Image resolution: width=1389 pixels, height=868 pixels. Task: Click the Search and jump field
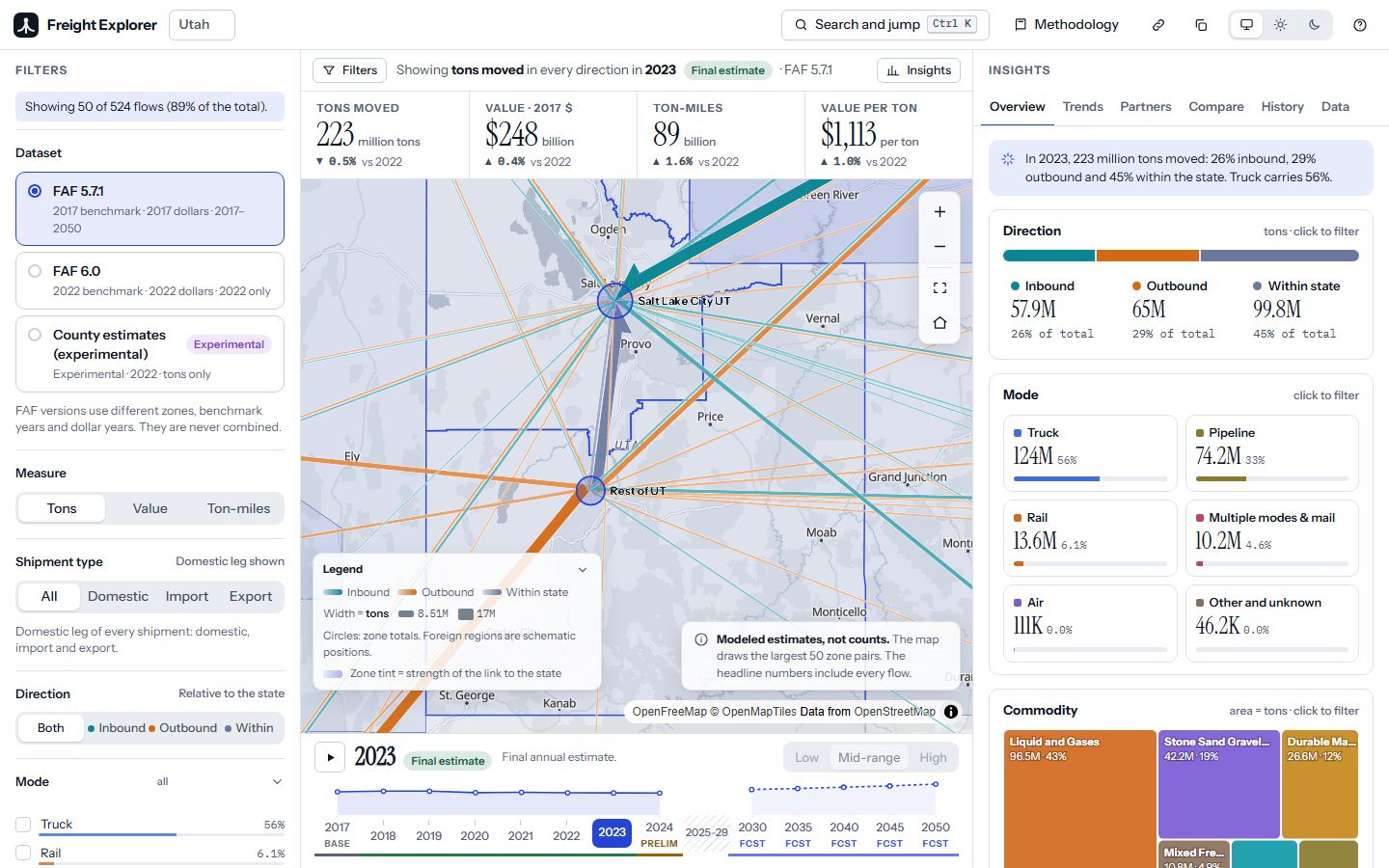[885, 25]
